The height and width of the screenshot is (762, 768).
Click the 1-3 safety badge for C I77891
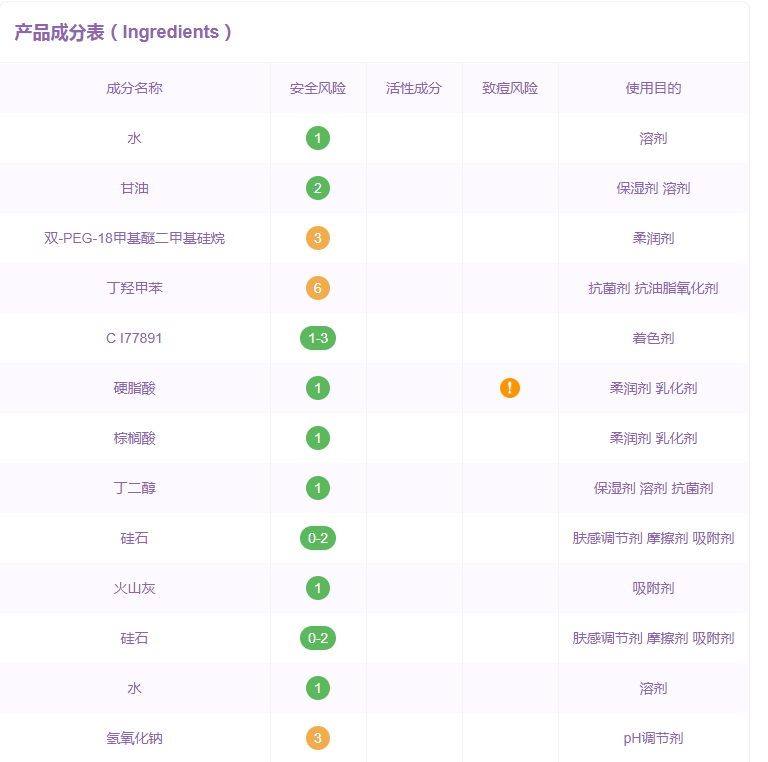click(317, 338)
